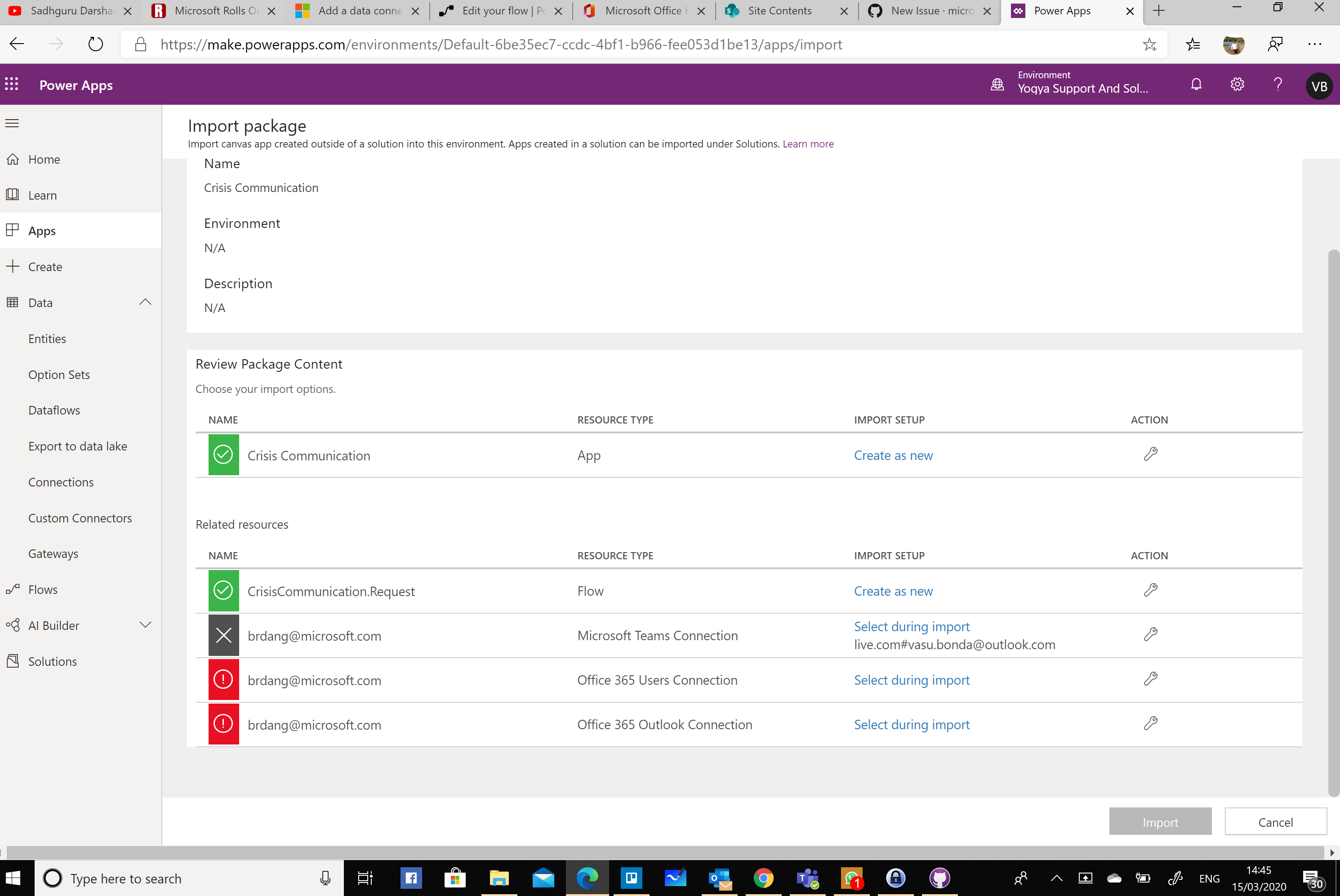Open Connections under Data

[x=61, y=481]
